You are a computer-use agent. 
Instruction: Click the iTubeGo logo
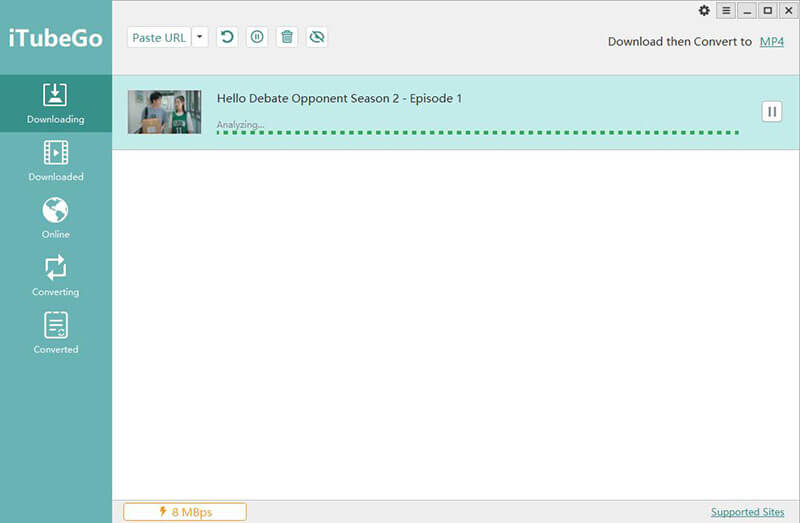(x=56, y=38)
